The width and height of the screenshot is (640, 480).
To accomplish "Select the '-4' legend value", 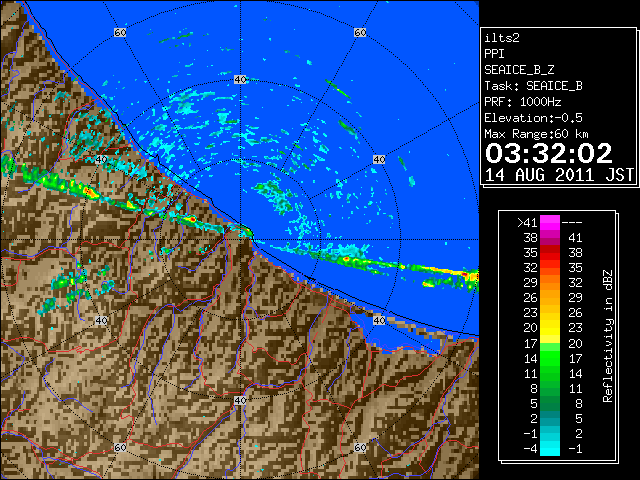I will (x=530, y=449).
